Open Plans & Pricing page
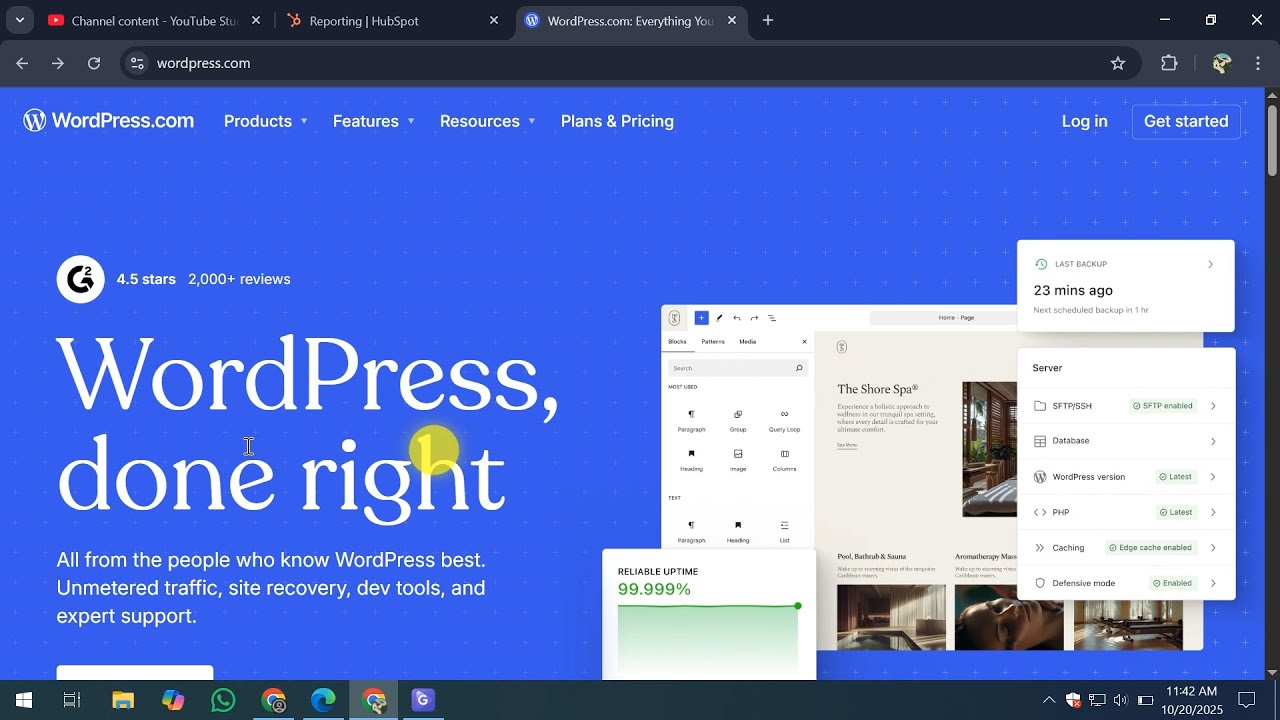 [x=617, y=121]
